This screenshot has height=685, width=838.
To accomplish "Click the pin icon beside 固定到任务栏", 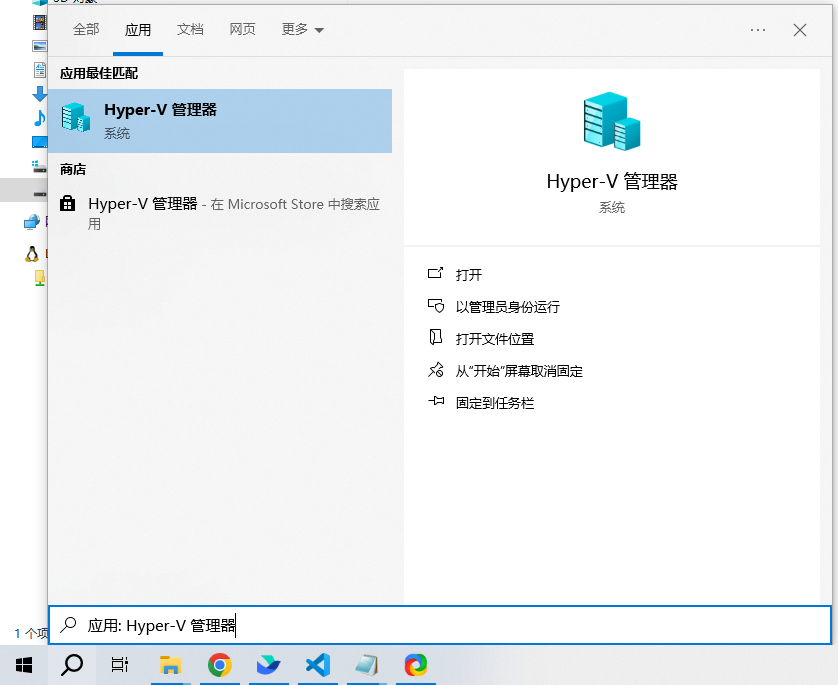I will pos(436,401).
